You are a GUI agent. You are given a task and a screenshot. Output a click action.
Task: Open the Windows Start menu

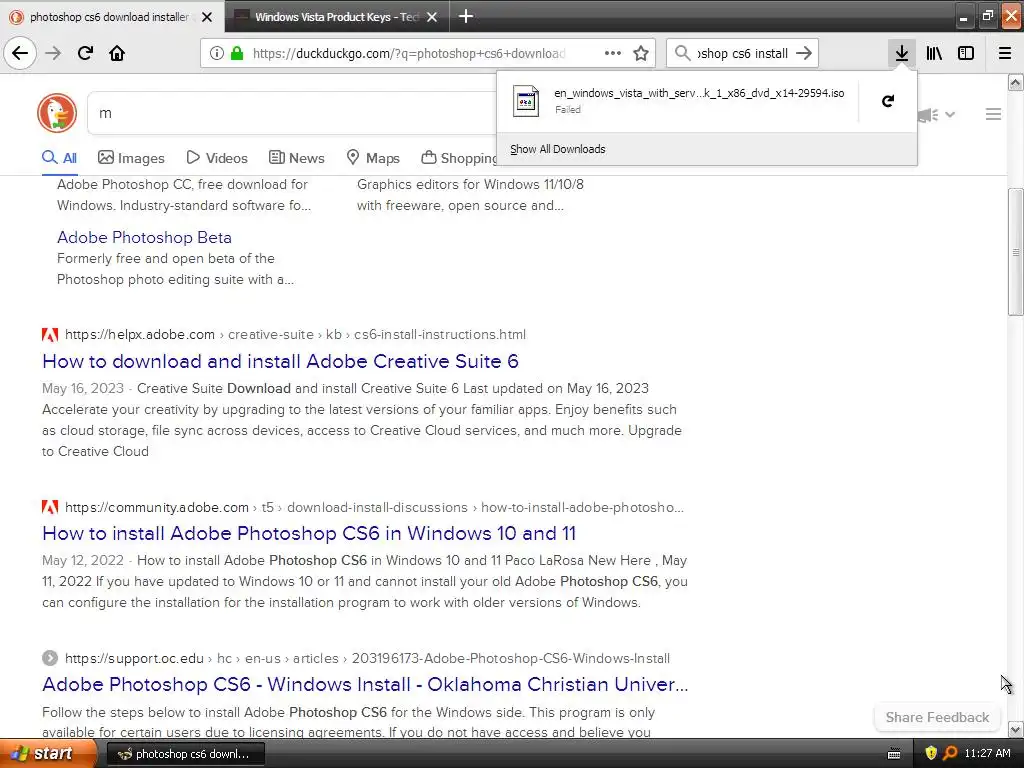click(x=48, y=753)
